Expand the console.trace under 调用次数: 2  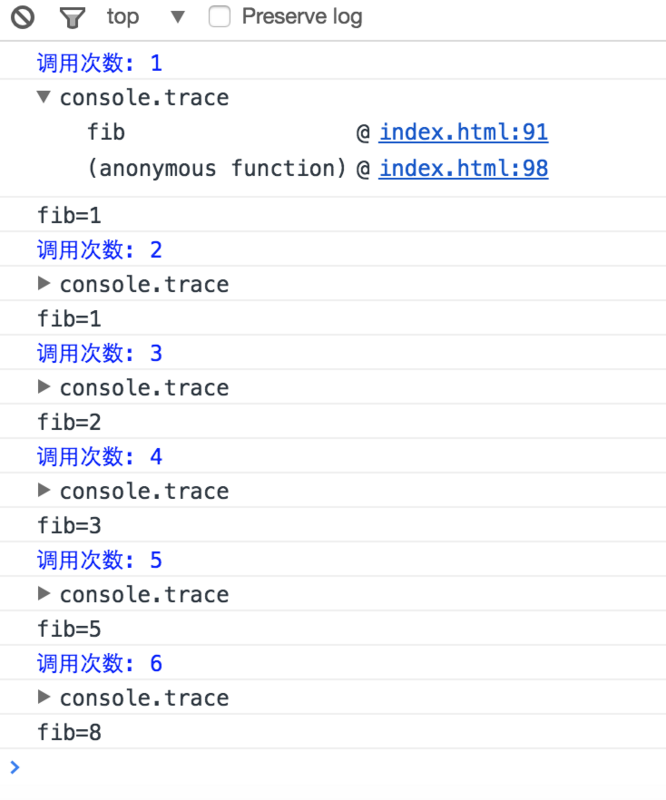[44, 283]
